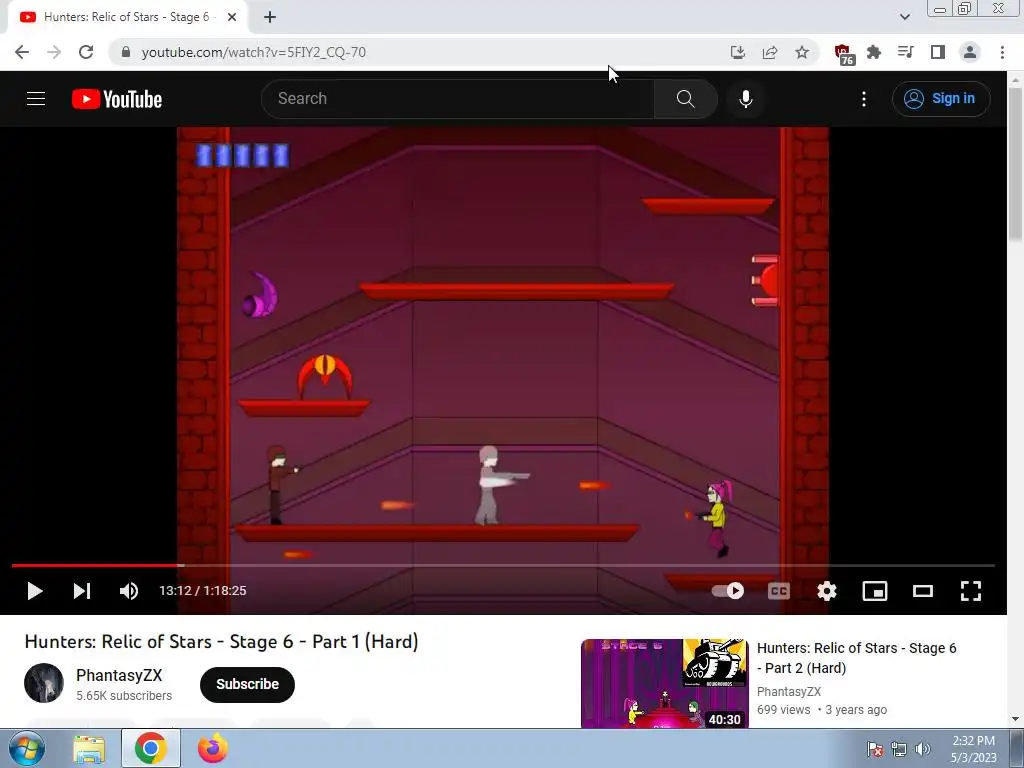Click the magnifying glass search button
The height and width of the screenshot is (768, 1024).
tap(685, 99)
